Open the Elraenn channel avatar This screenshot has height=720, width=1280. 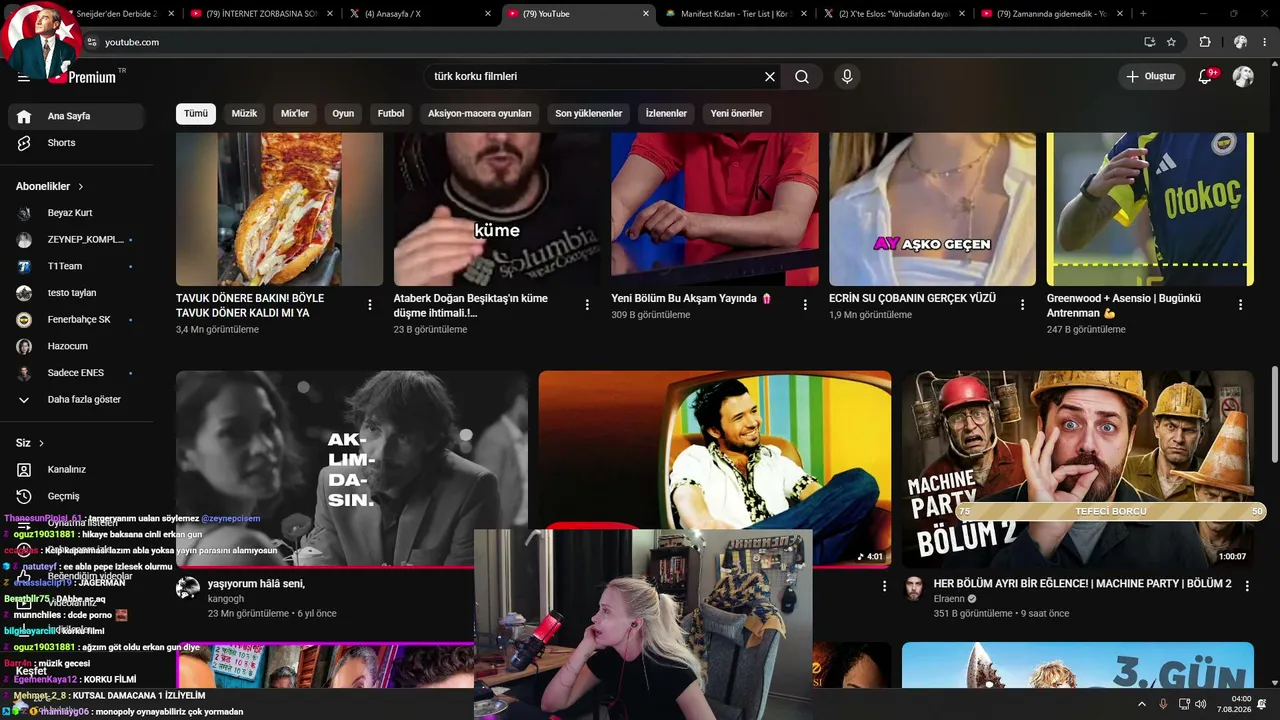pyautogui.click(x=914, y=588)
